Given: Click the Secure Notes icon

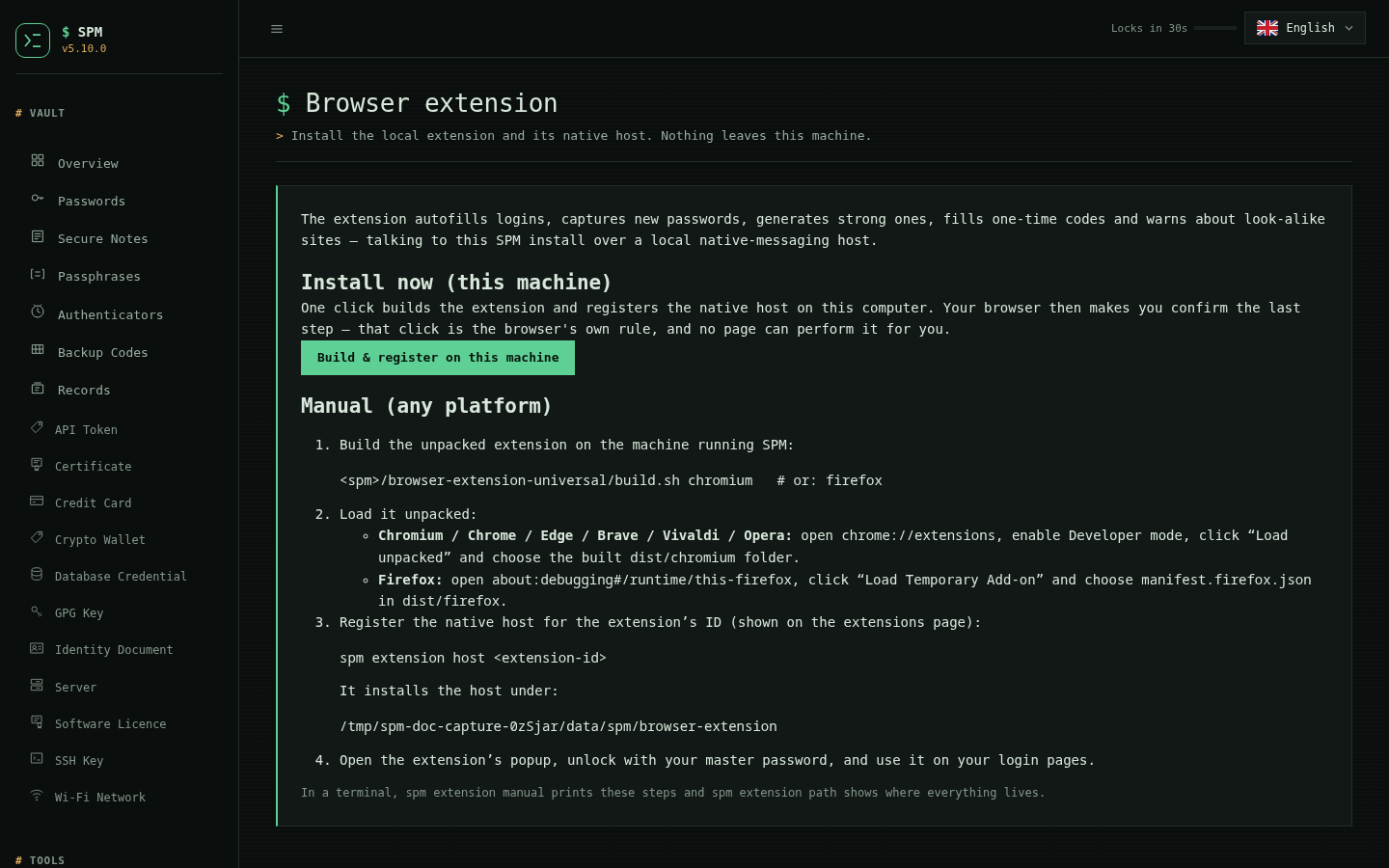Looking at the screenshot, I should pyautogui.click(x=38, y=236).
